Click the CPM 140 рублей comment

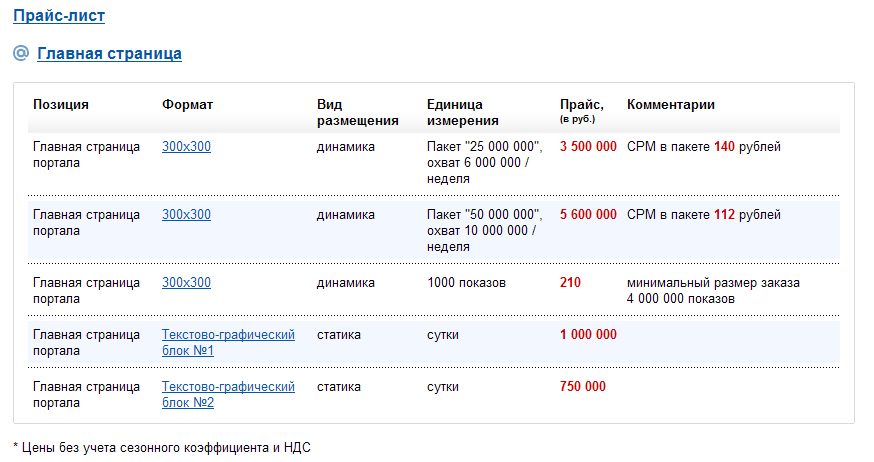pos(703,147)
